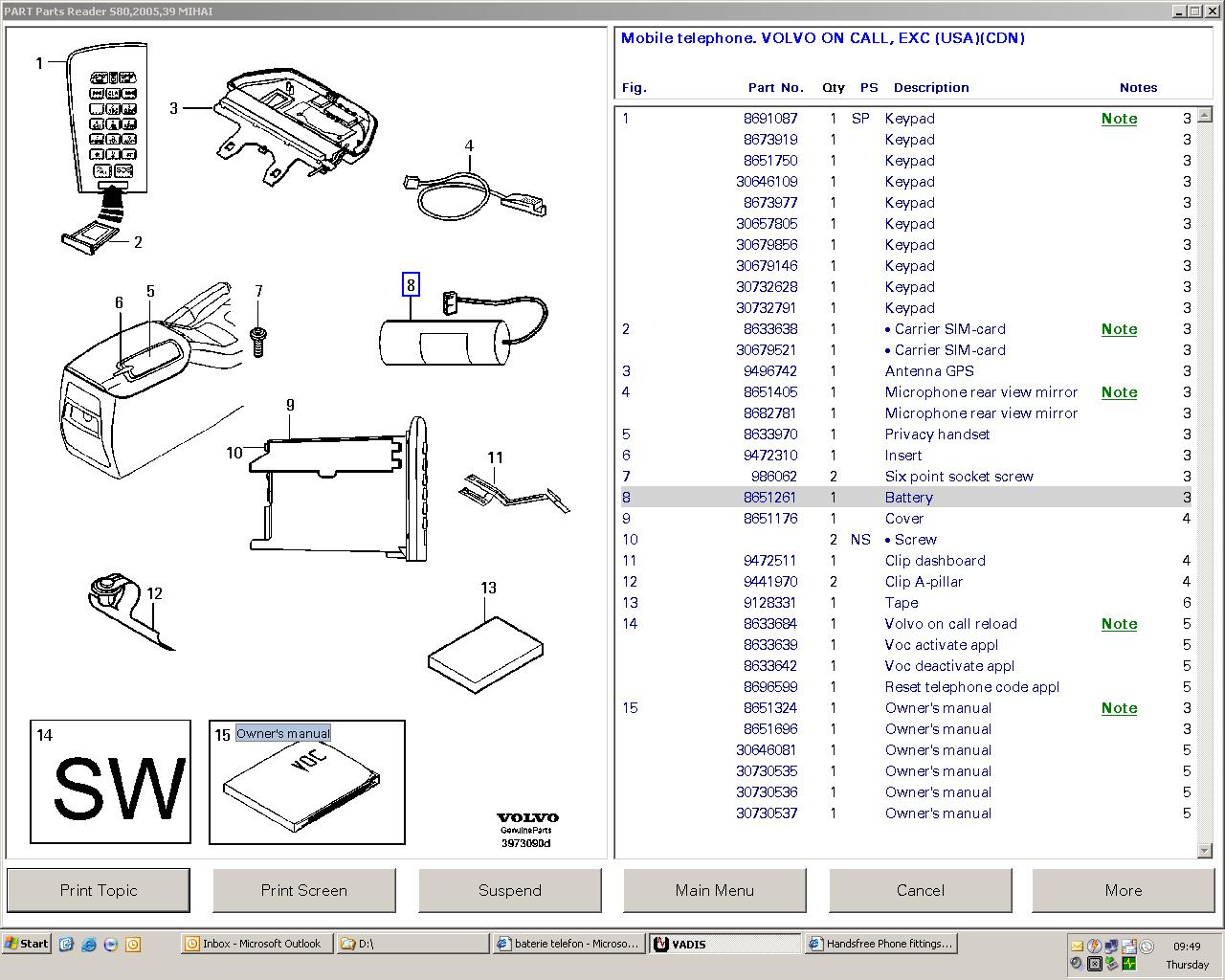The image size is (1225, 980).
Task: Click figure label 4 on the microphone cable diagram
Action: pos(469,146)
